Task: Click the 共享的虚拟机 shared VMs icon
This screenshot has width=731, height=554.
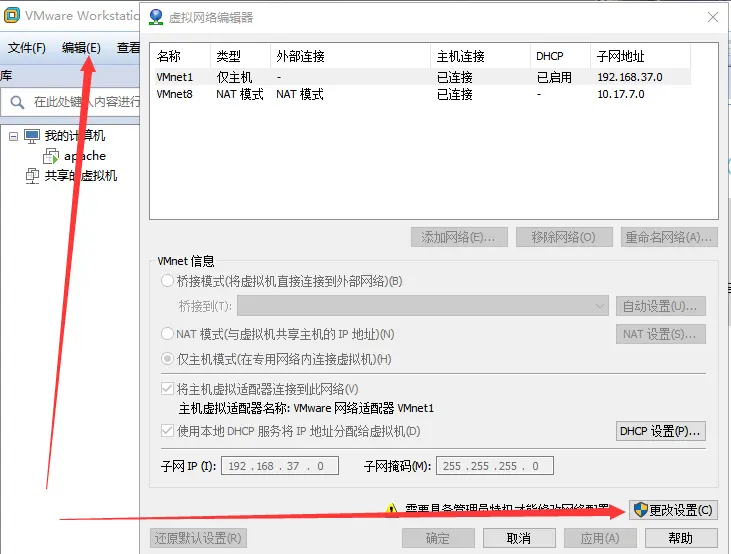Action: pos(32,176)
